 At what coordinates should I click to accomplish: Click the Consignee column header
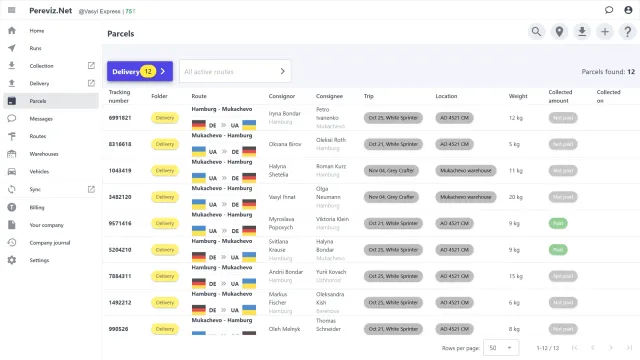pos(329,96)
